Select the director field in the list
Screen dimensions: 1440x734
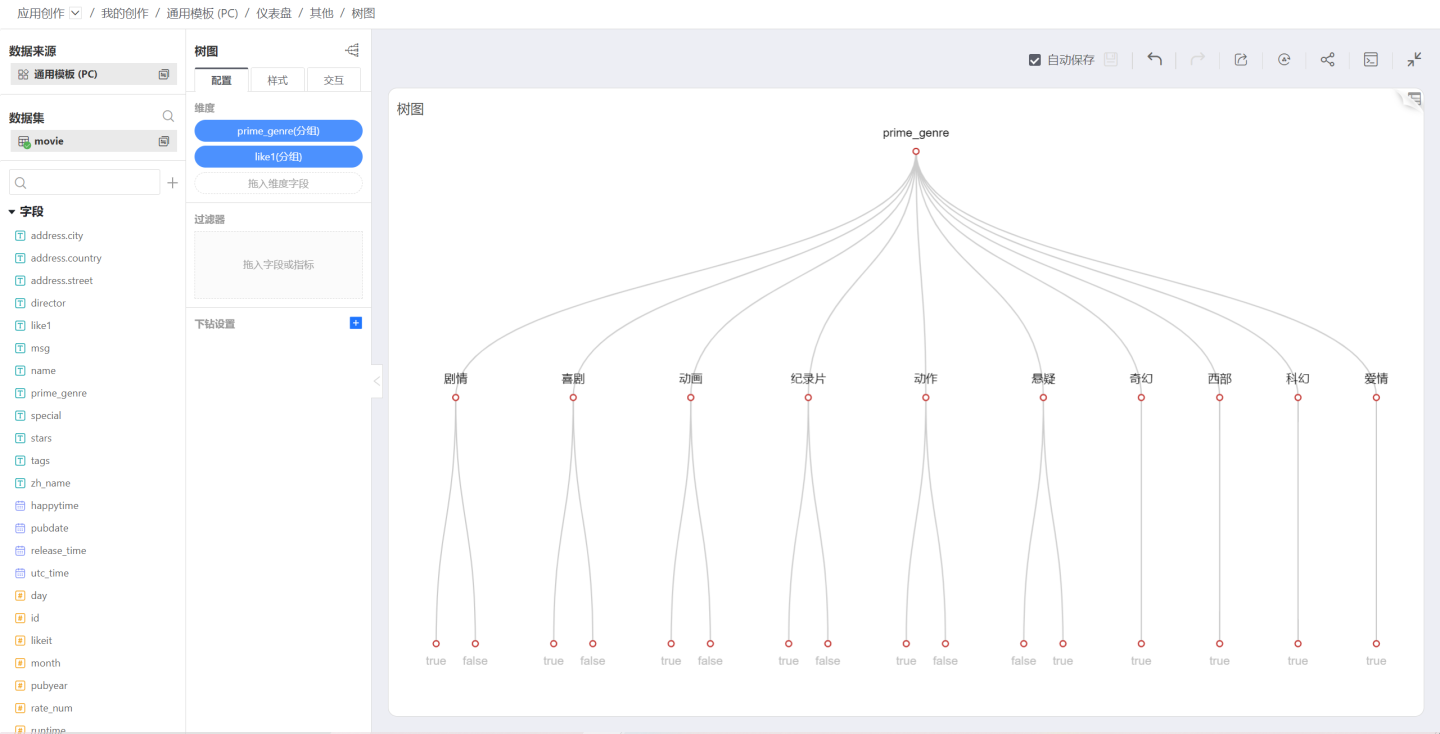click(48, 303)
